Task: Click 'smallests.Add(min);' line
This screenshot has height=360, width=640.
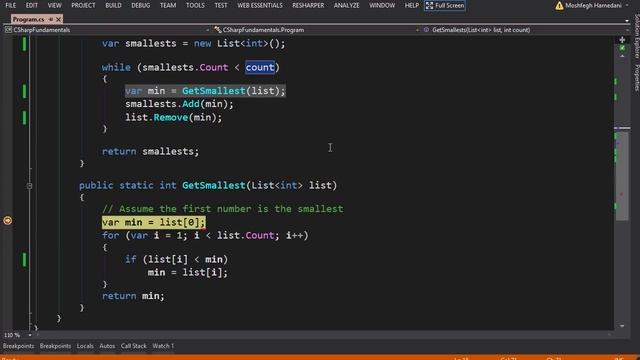Action: tap(179, 104)
